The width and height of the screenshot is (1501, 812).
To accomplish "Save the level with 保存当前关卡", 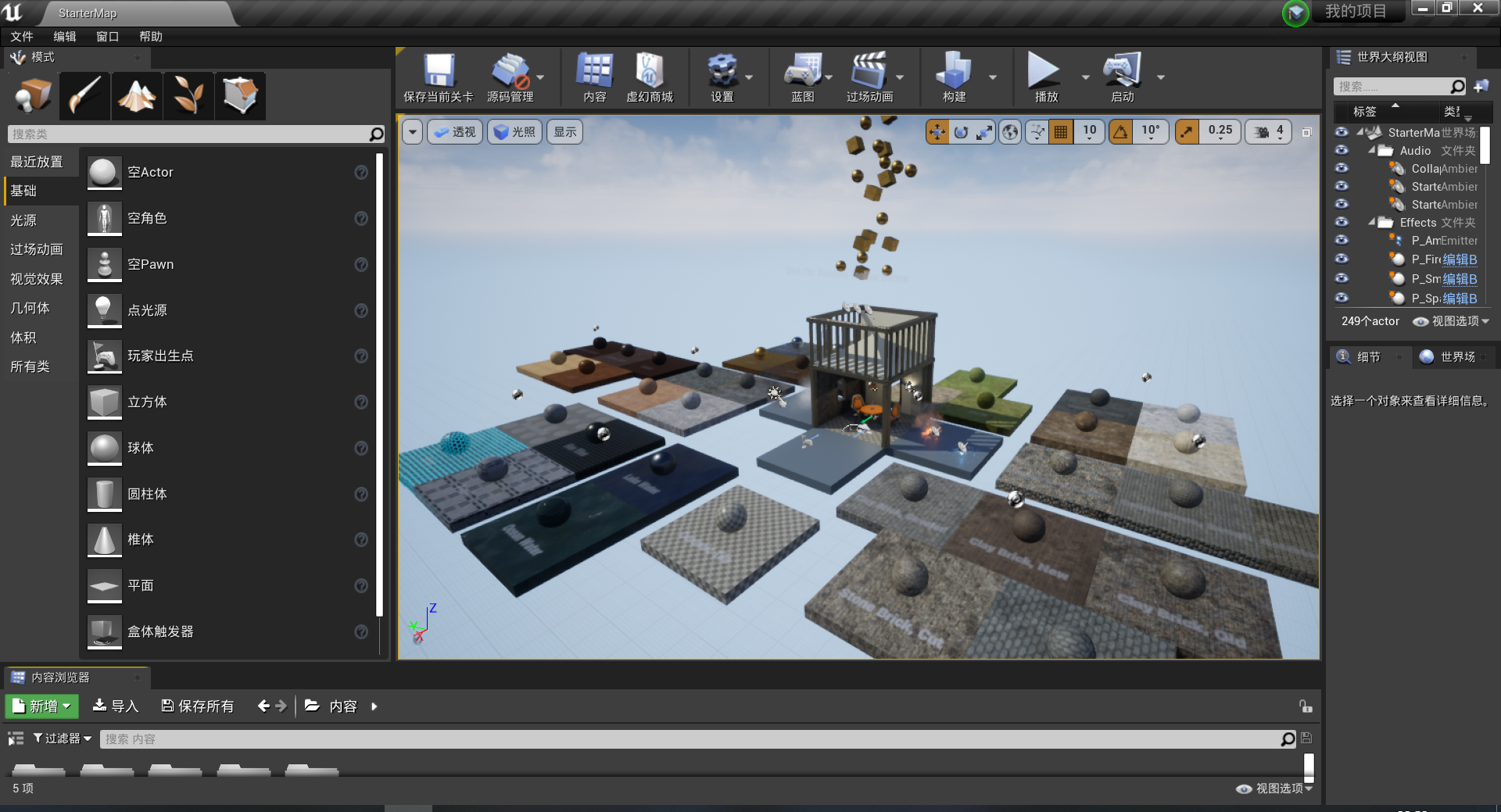I will 439,77.
